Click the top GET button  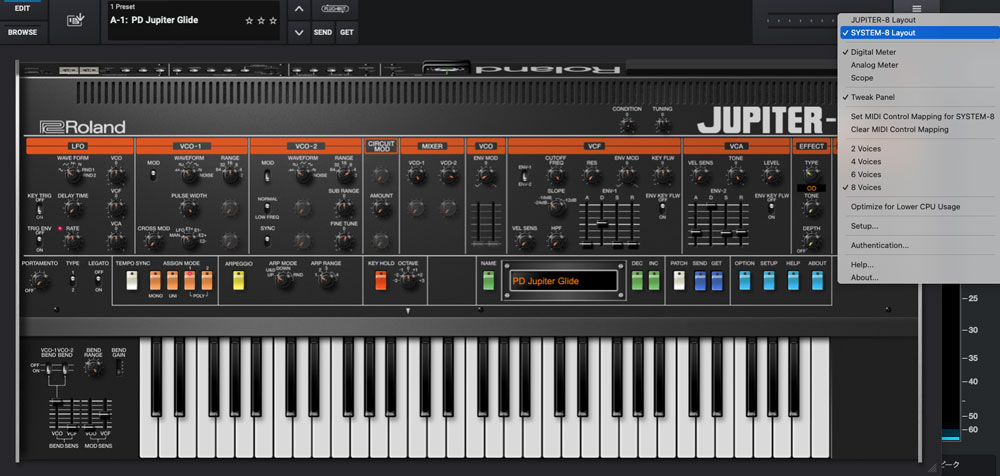coord(346,33)
